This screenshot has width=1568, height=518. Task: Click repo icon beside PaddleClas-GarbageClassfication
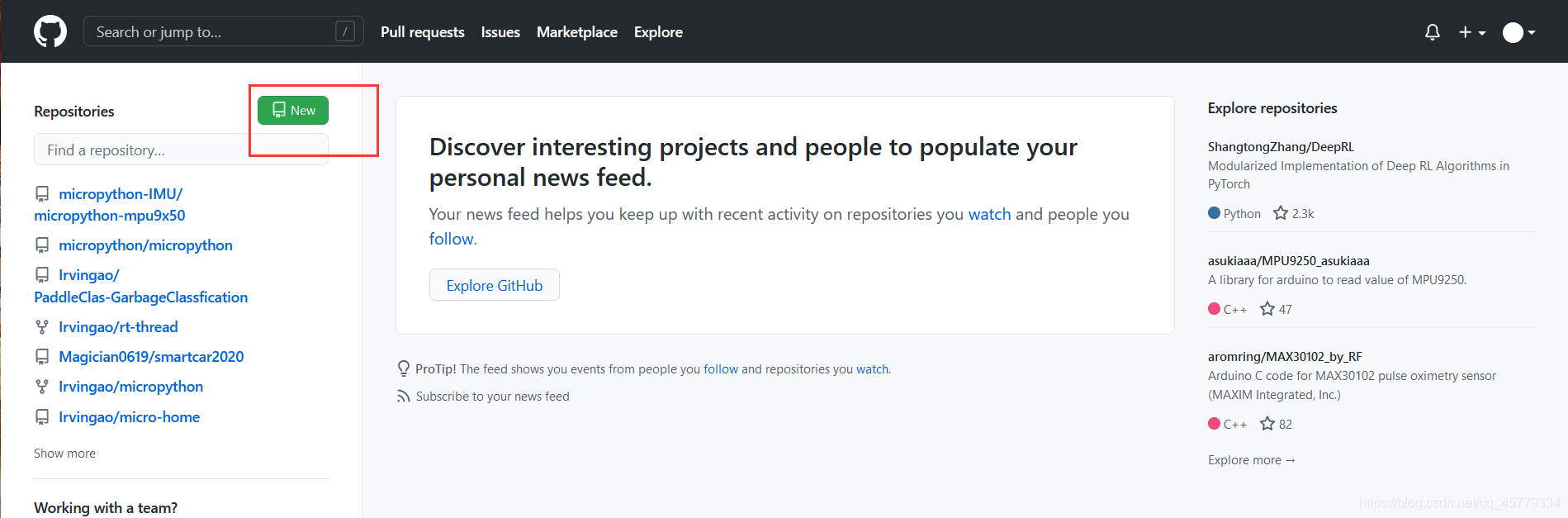point(42,275)
